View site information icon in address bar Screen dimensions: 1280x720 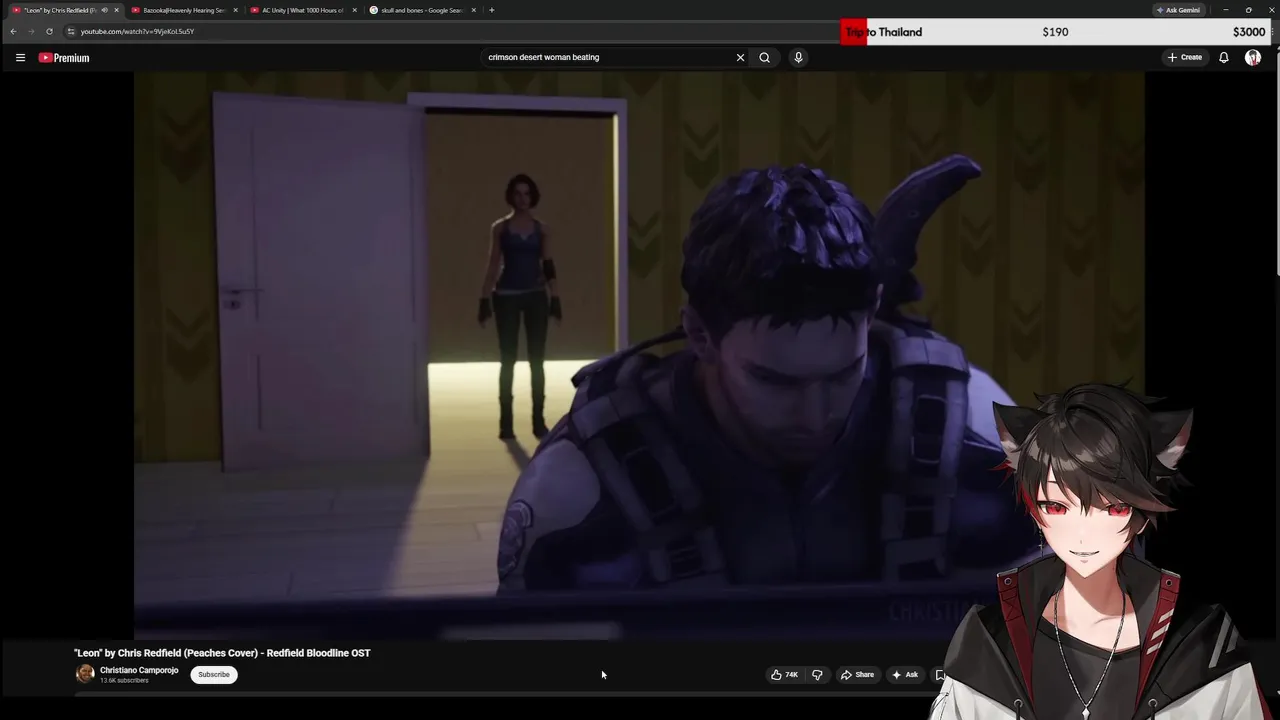[71, 31]
